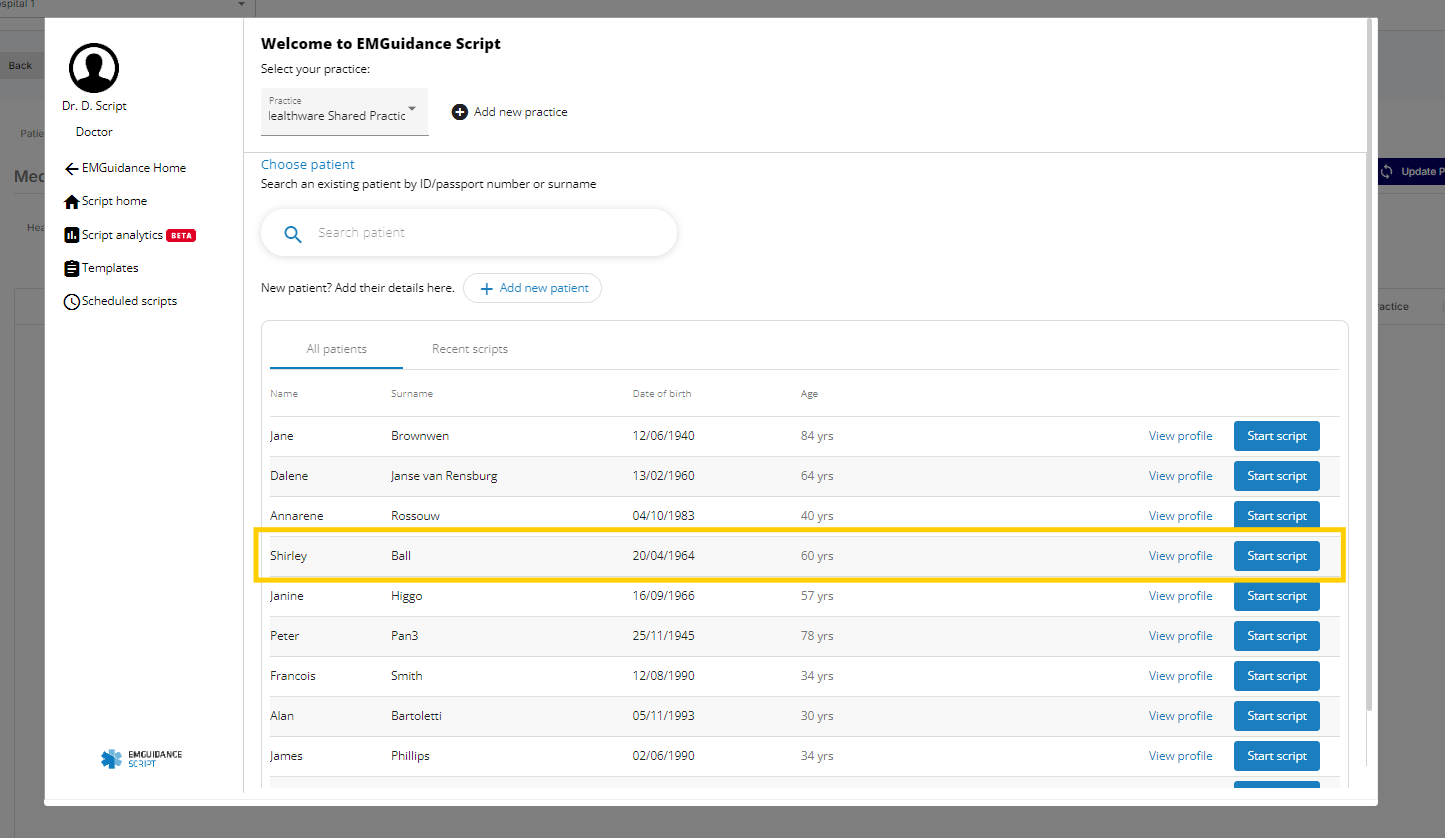Start script for Shirley Ball
The height and width of the screenshot is (838, 1445).
click(x=1276, y=556)
